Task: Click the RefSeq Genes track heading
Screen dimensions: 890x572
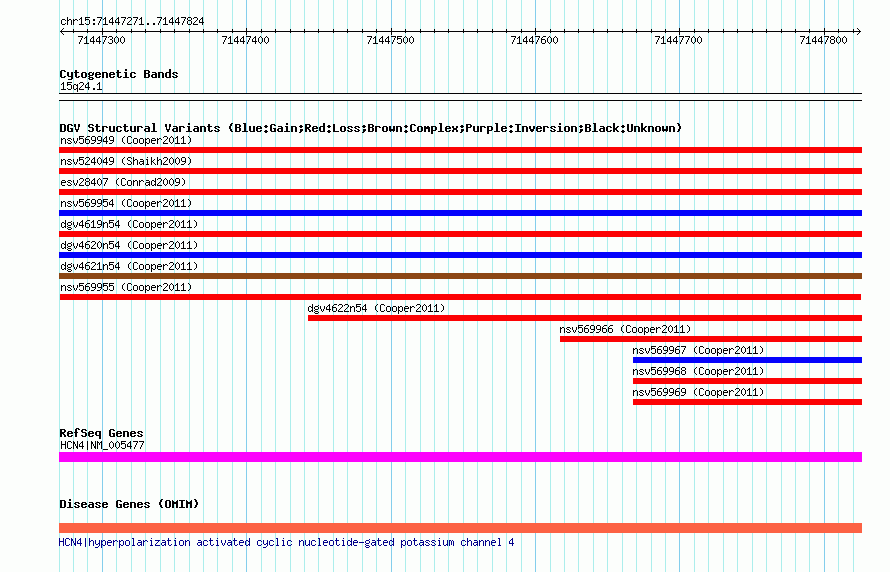Action: pos(101,433)
